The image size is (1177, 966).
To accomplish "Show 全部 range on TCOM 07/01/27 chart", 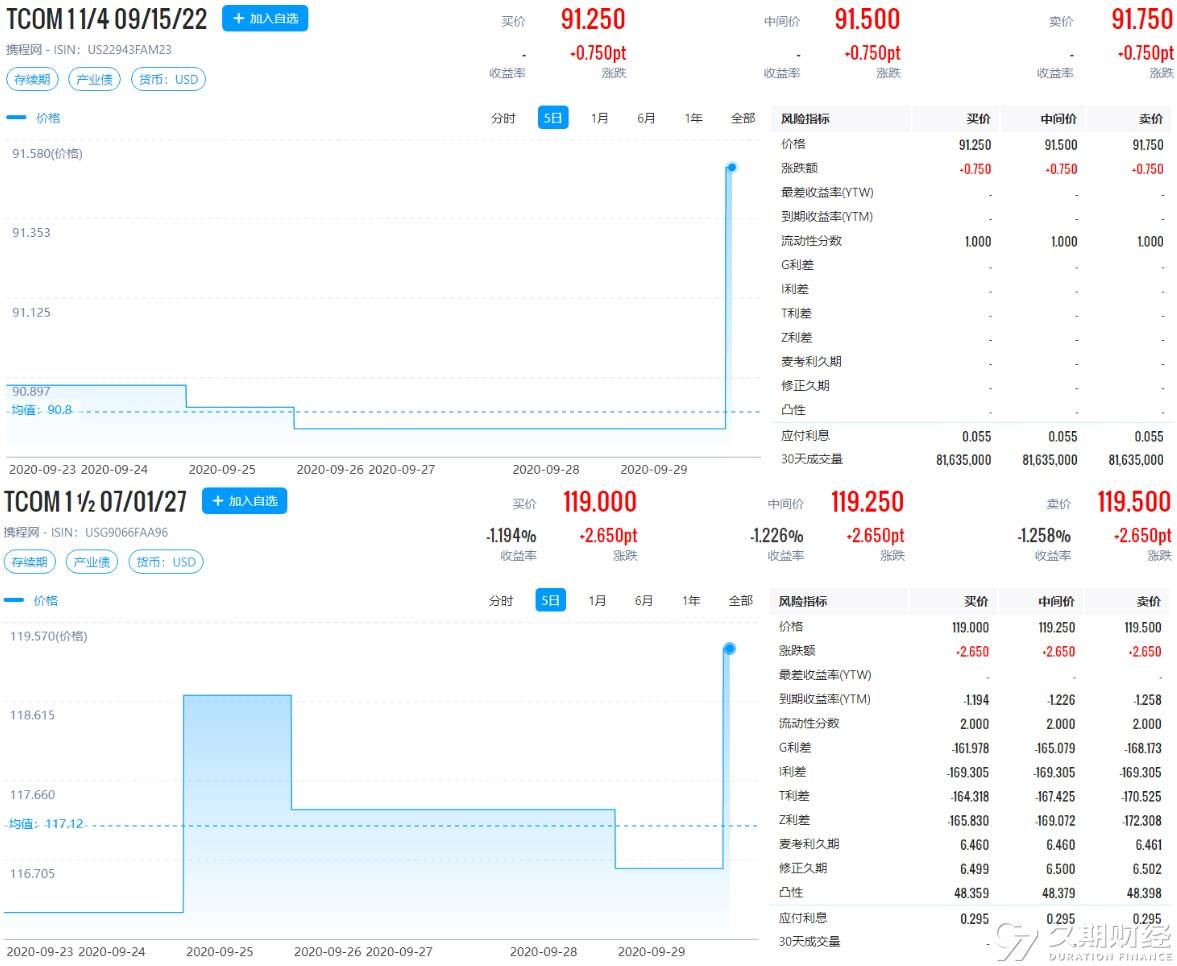I will (x=741, y=600).
